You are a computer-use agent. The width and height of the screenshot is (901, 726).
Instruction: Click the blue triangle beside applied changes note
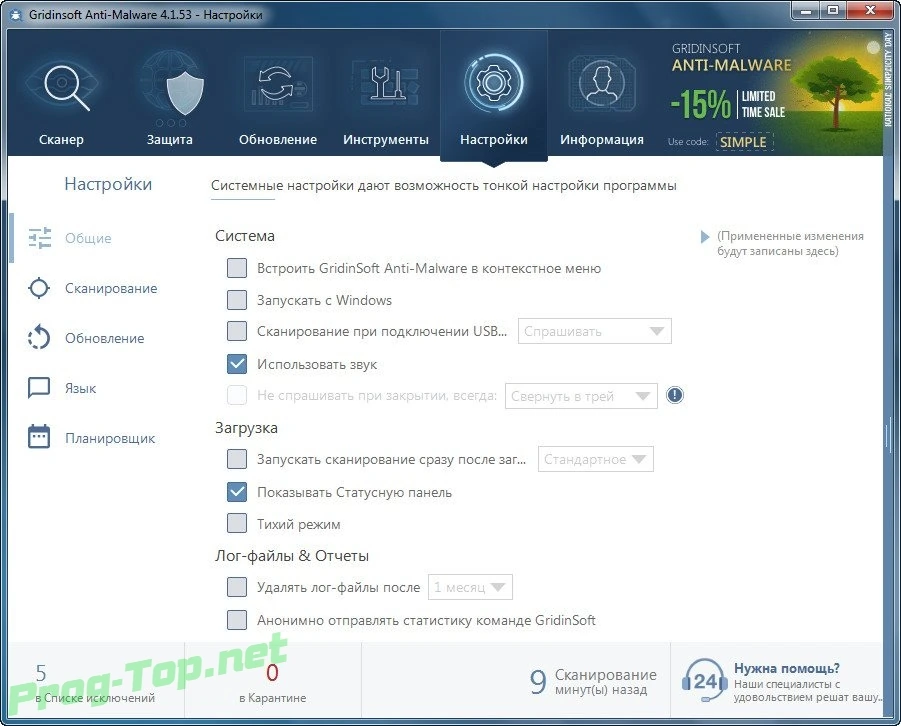pos(704,236)
